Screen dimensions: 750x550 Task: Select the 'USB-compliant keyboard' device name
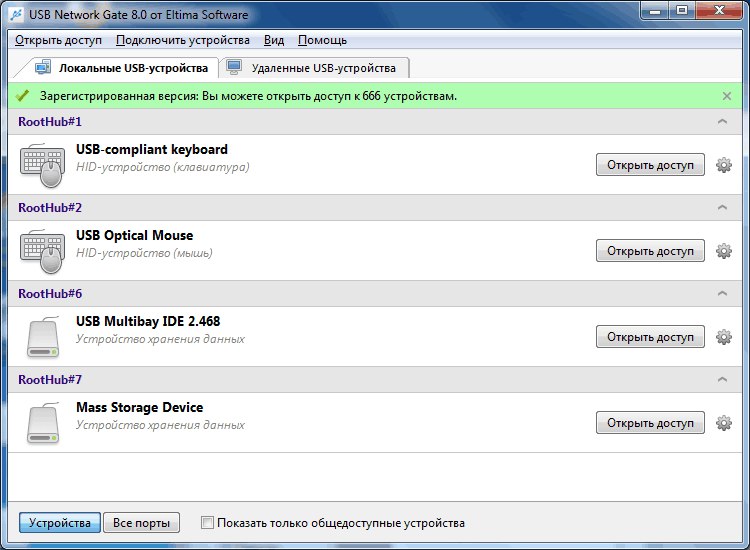(x=152, y=149)
